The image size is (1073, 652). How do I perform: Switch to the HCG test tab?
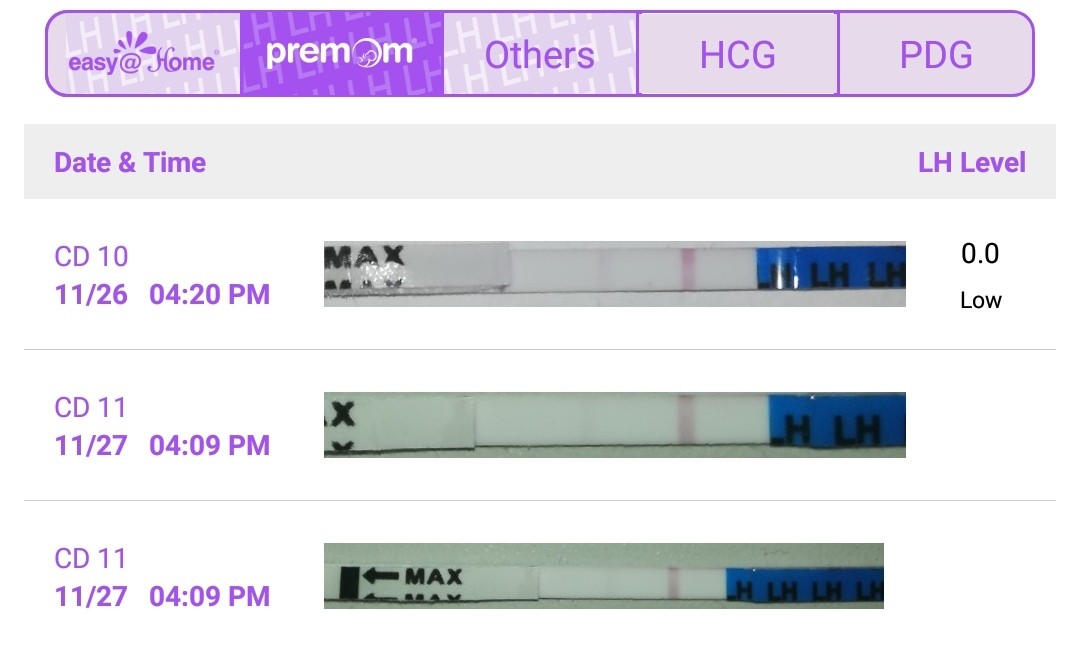click(737, 55)
